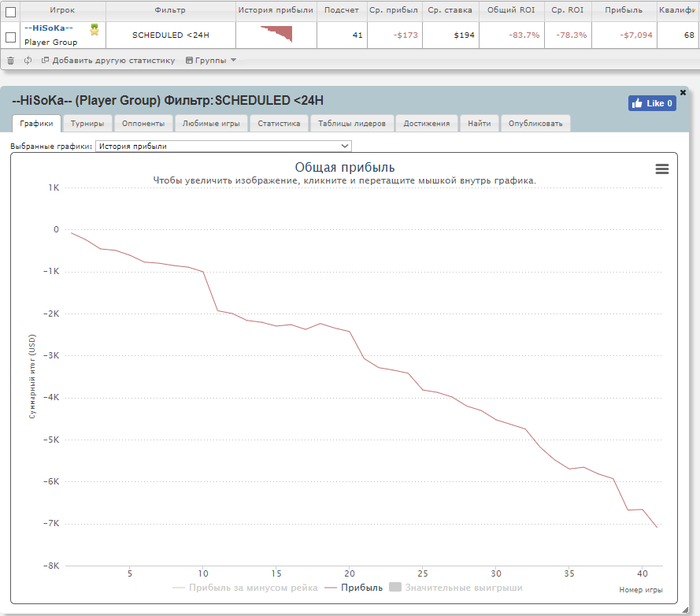
Task: Switch to the Опубликовать tab
Action: [536, 123]
